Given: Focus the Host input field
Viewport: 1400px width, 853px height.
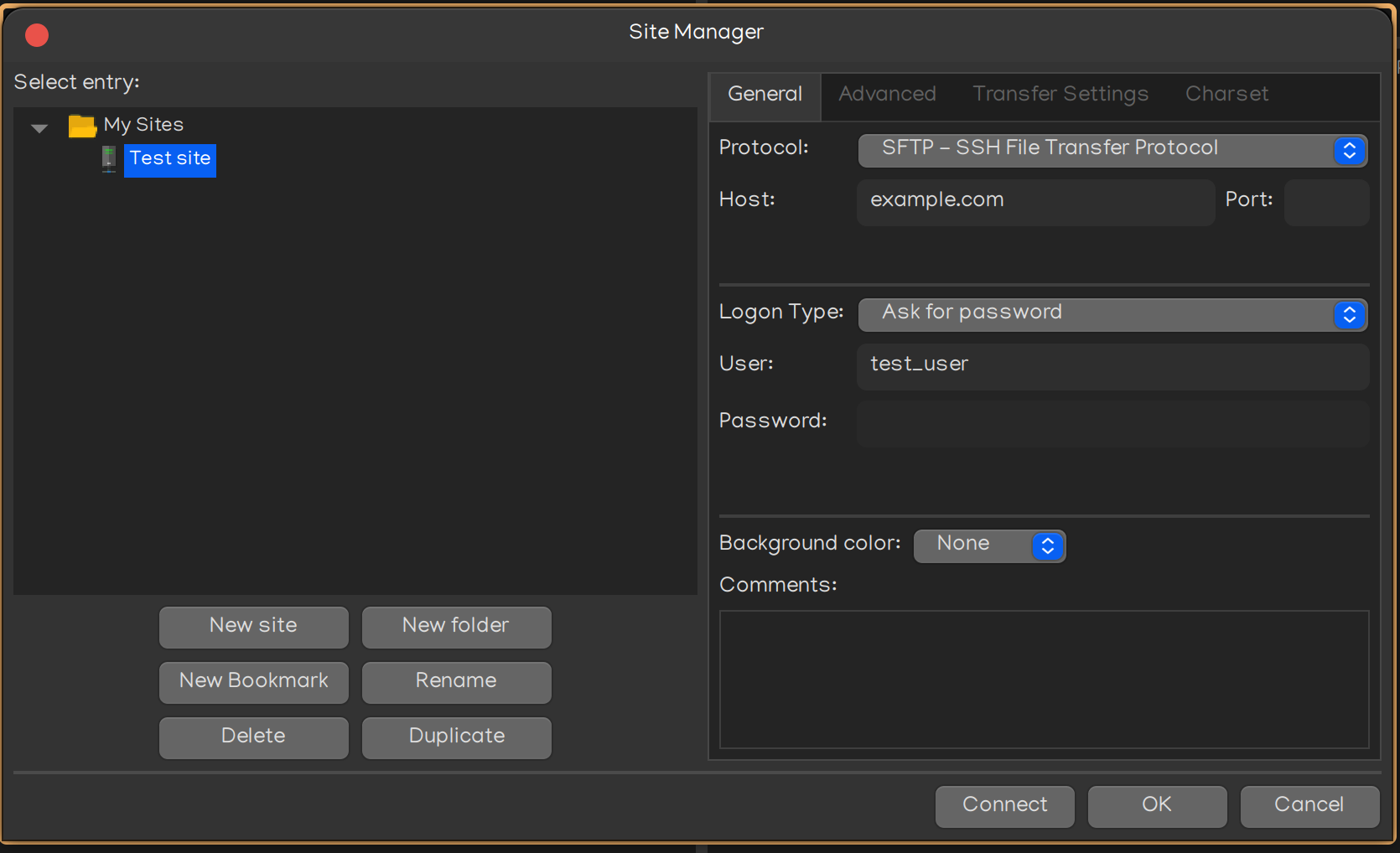Looking at the screenshot, I should coord(1035,202).
